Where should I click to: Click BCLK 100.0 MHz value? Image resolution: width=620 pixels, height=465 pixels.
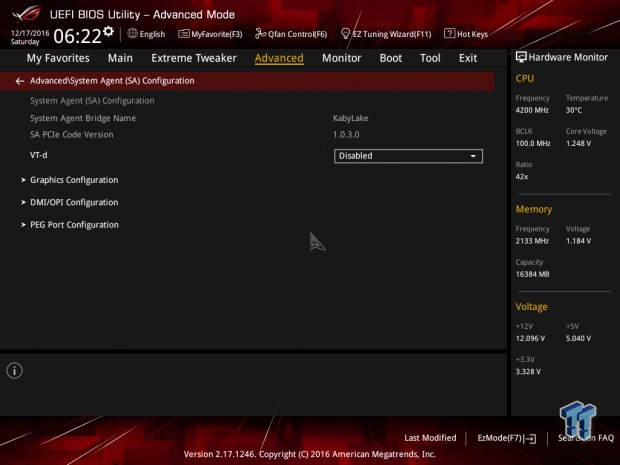533,144
